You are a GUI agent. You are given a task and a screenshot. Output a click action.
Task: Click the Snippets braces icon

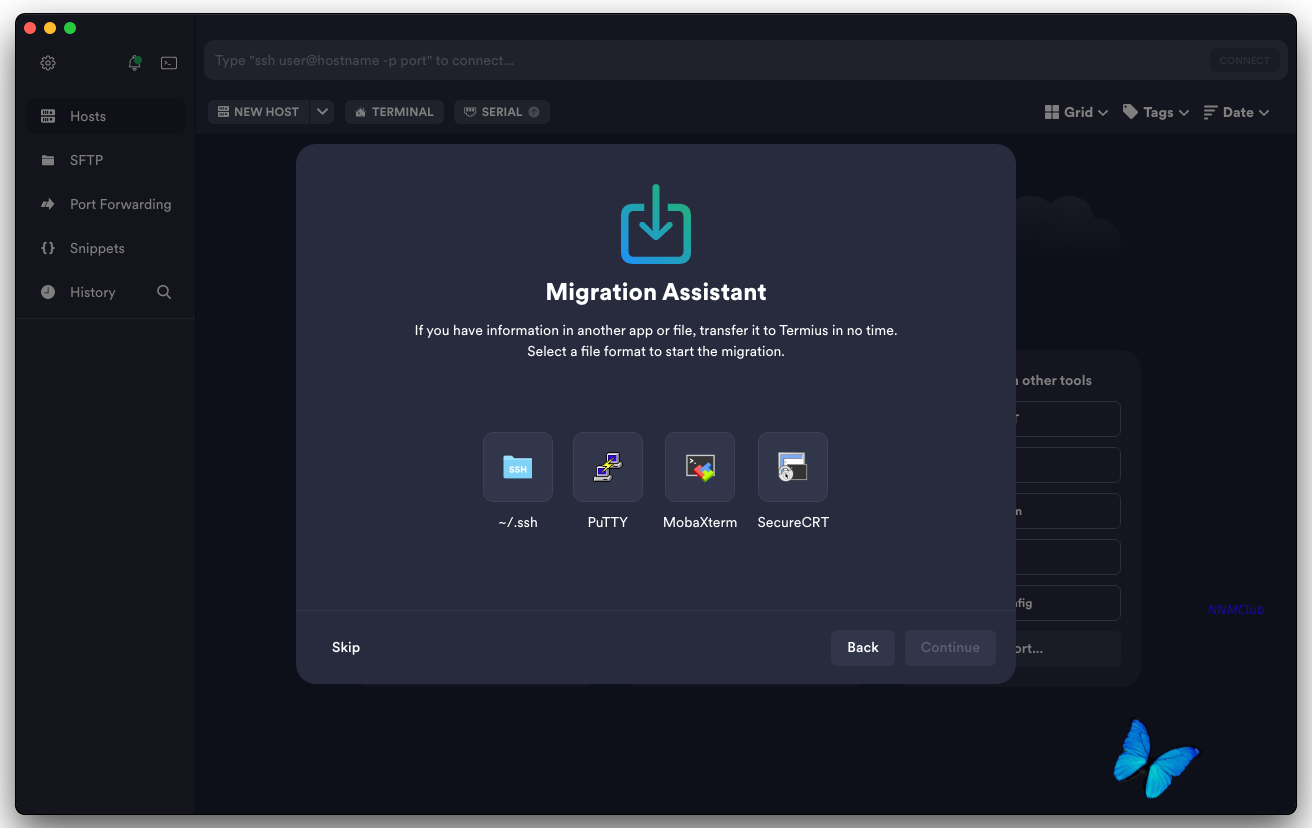coord(48,248)
